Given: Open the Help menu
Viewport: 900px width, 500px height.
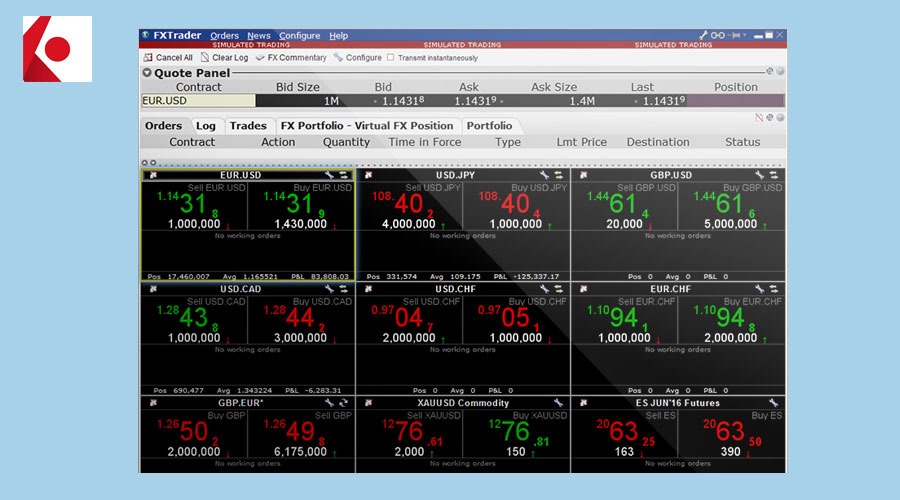Looking at the screenshot, I should coord(339,36).
